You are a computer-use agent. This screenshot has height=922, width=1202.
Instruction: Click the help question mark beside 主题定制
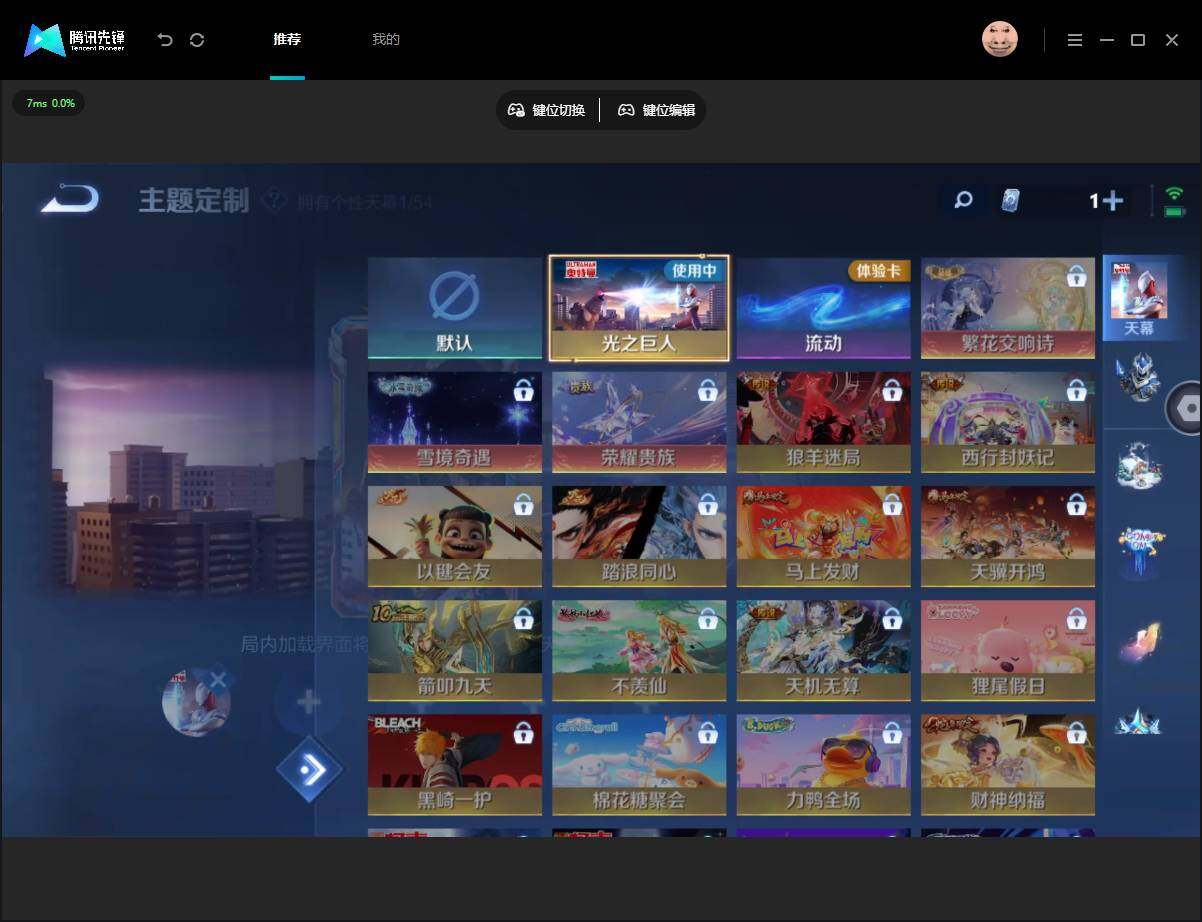click(x=273, y=201)
